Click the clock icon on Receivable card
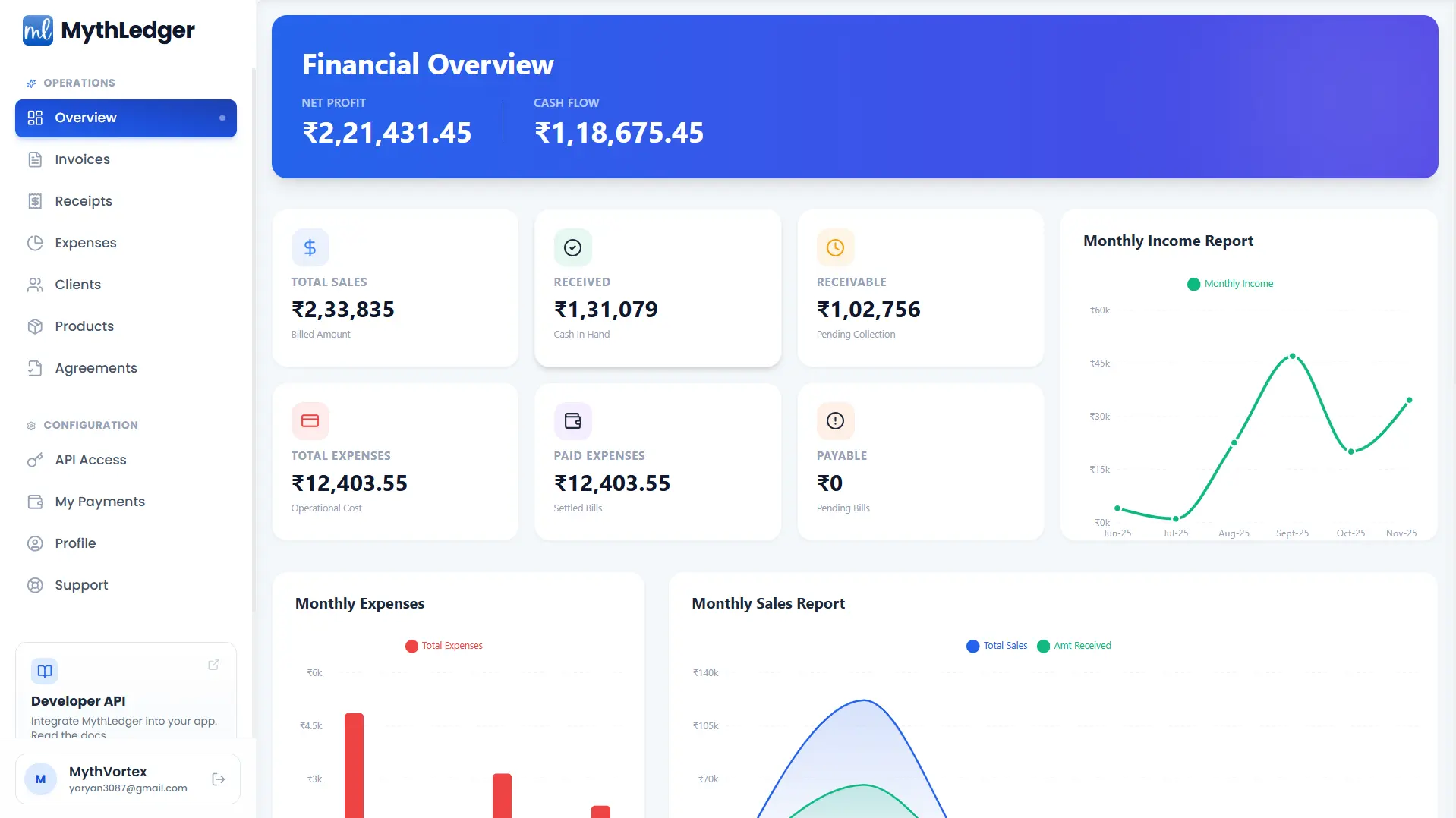Image resolution: width=1456 pixels, height=818 pixels. click(835, 247)
